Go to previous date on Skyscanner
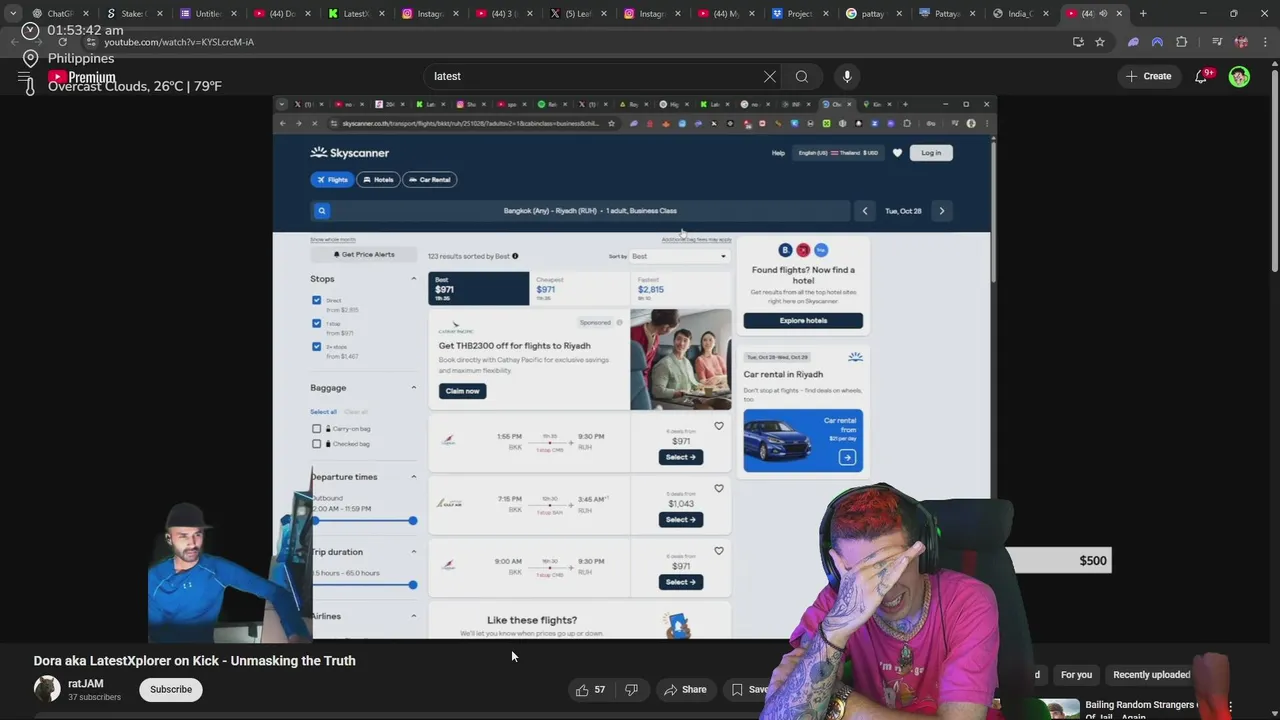This screenshot has width=1280, height=720. point(865,211)
